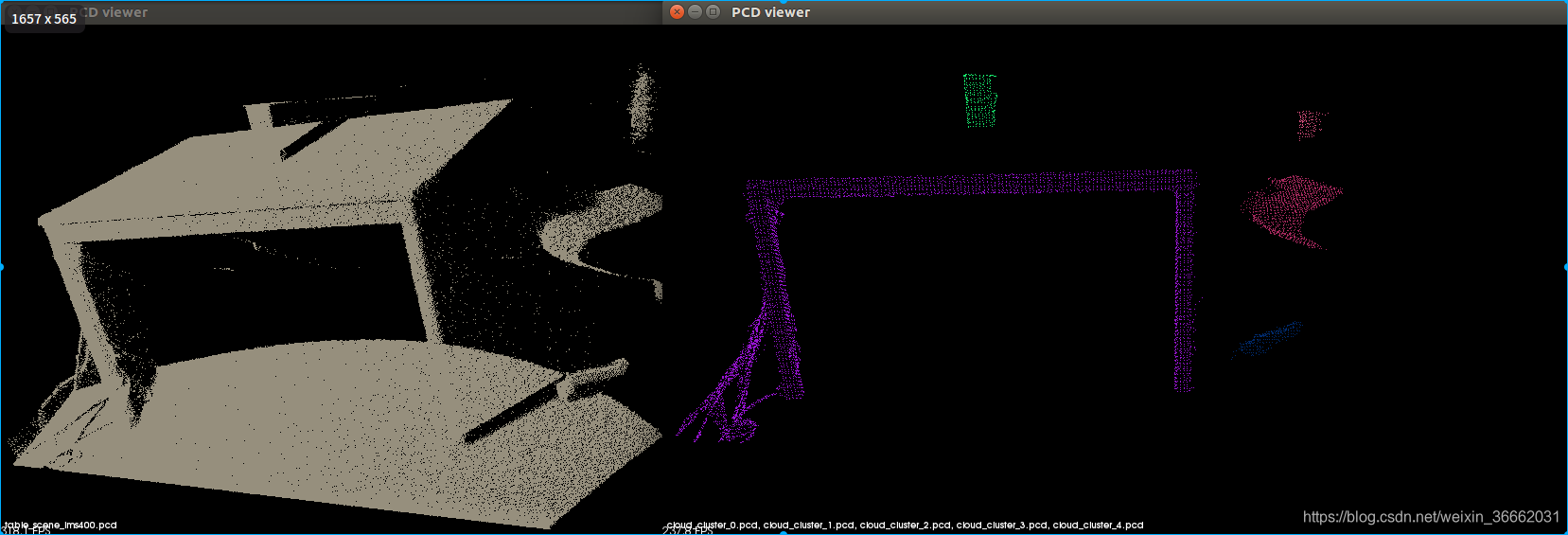Image resolution: width=1568 pixels, height=535 pixels.
Task: Select the purple table-frame point cluster
Action: [x=965, y=184]
